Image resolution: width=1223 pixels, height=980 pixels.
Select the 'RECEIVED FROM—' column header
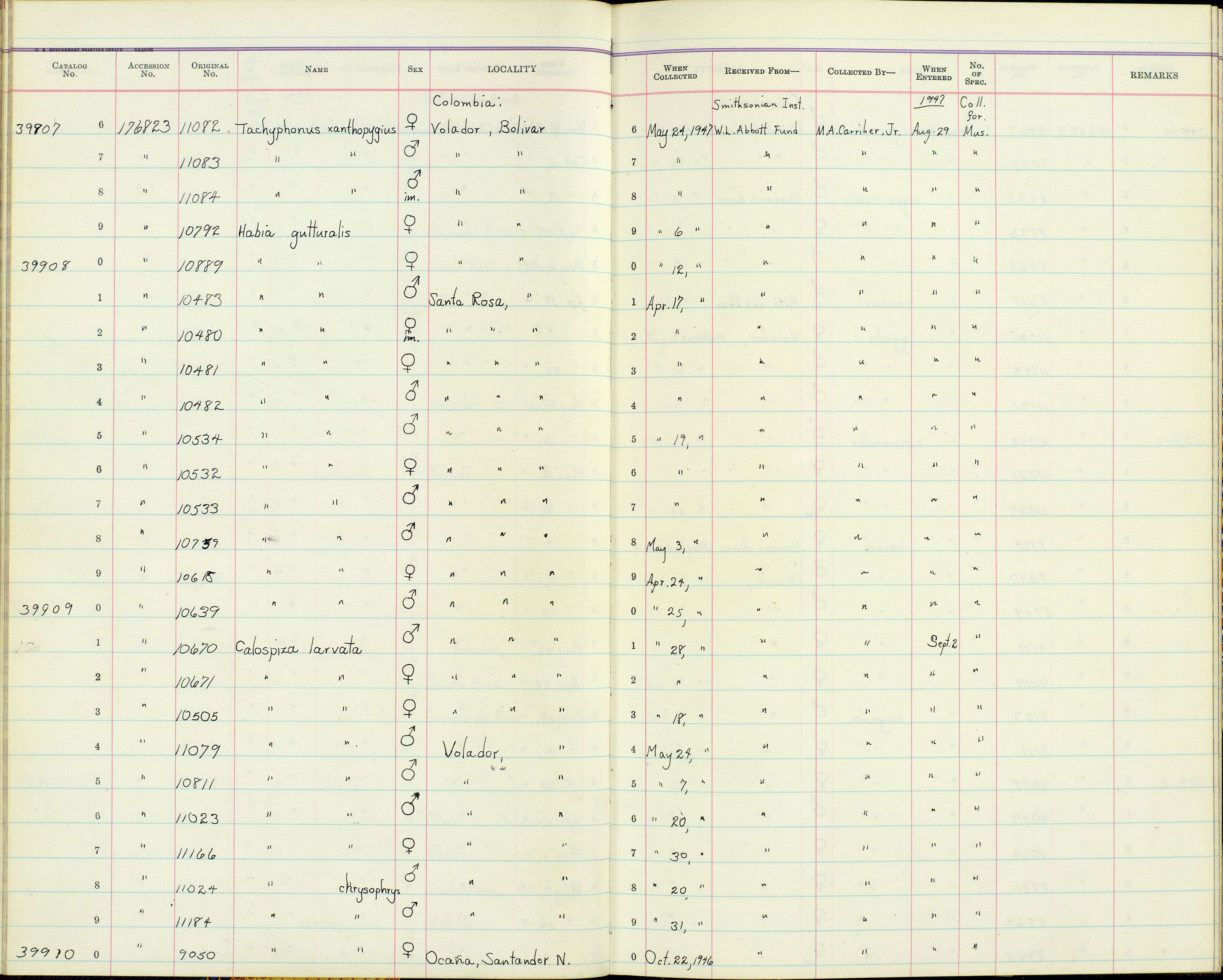coord(761,72)
